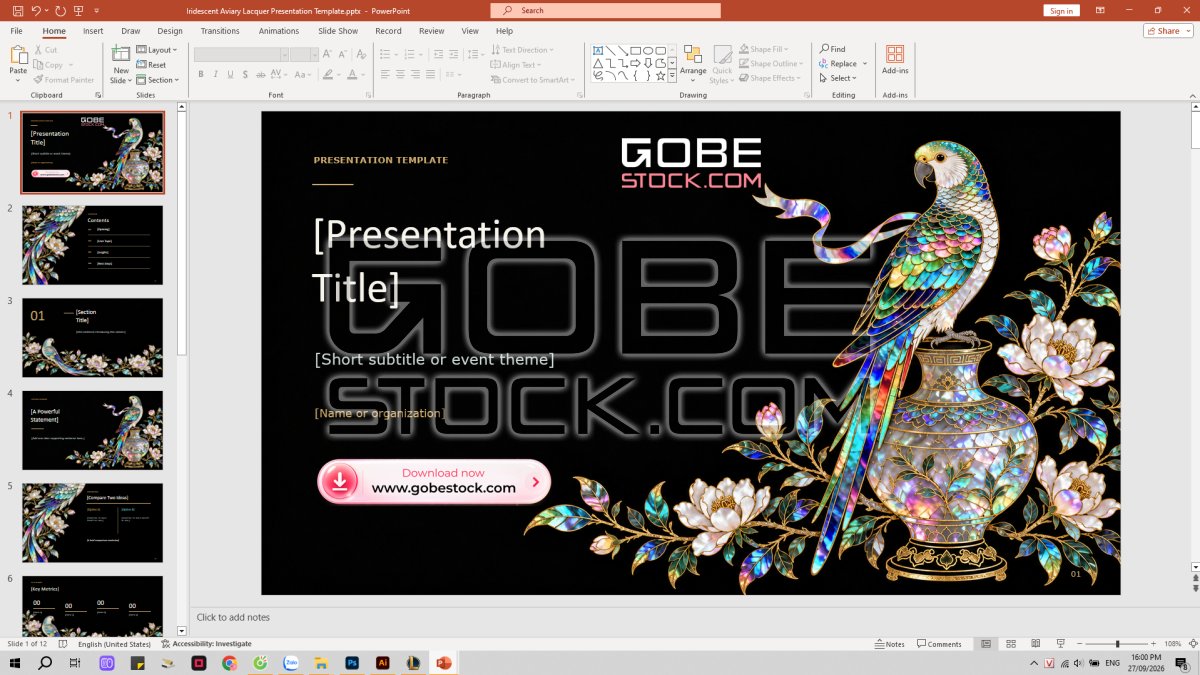This screenshot has width=1200, height=675.
Task: Switch to the Animations tab
Action: [279, 31]
